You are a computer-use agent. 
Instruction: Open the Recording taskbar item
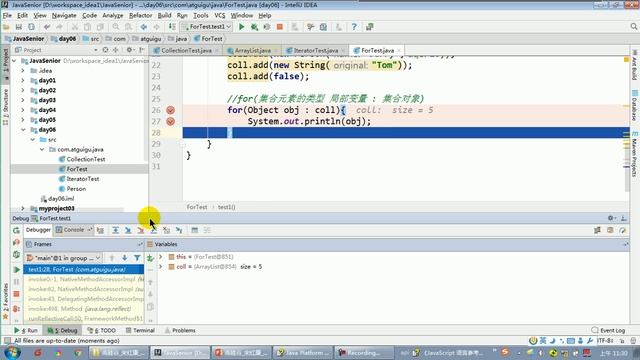(x=364, y=353)
